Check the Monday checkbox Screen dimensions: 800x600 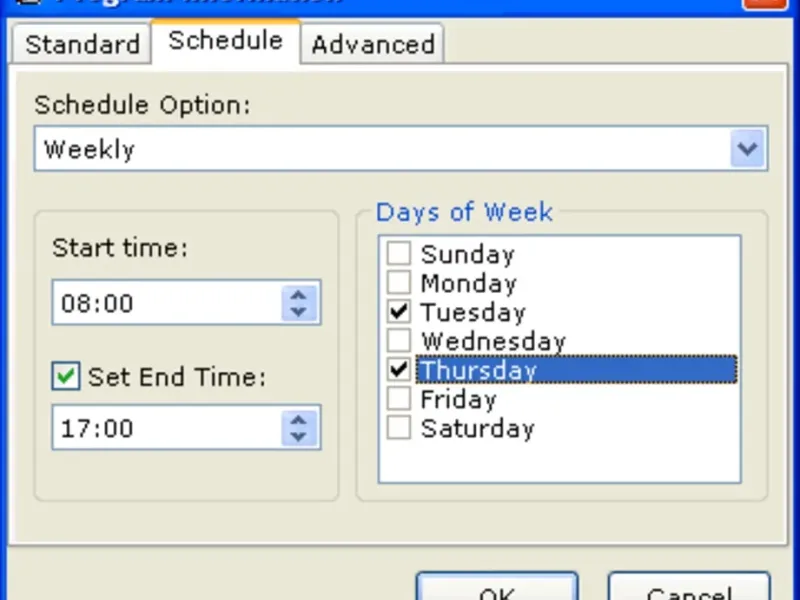[x=399, y=283]
